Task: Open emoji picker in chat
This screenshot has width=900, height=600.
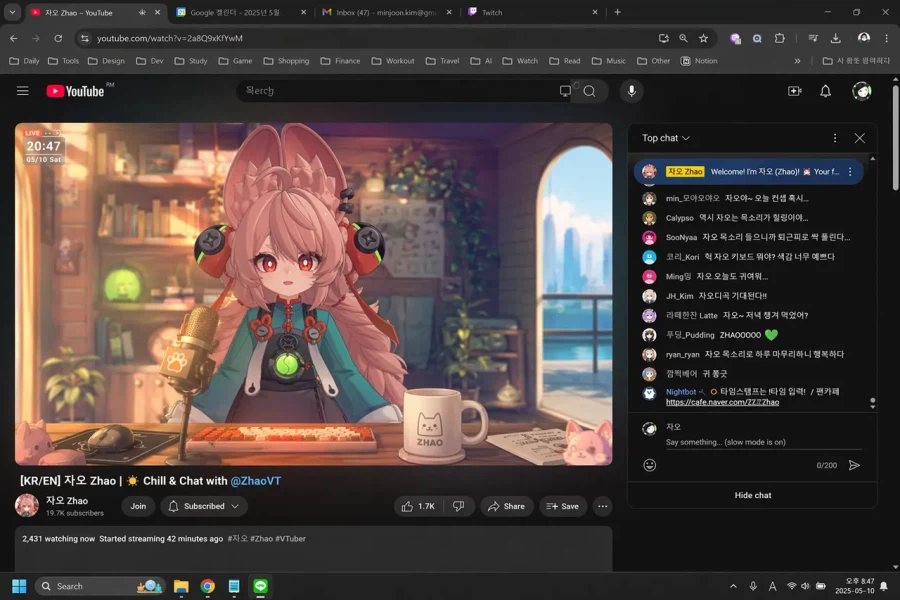Action: (x=650, y=465)
